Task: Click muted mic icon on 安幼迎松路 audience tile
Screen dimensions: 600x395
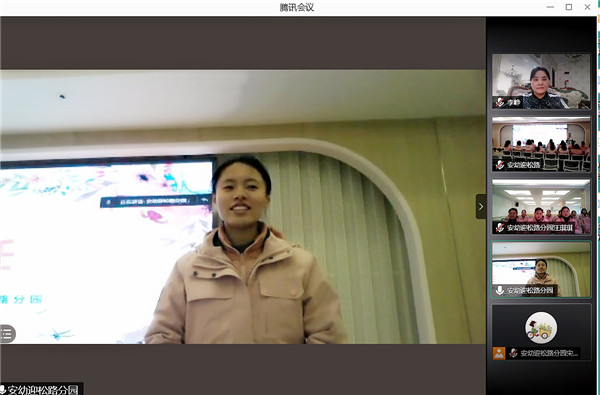Action: point(500,165)
